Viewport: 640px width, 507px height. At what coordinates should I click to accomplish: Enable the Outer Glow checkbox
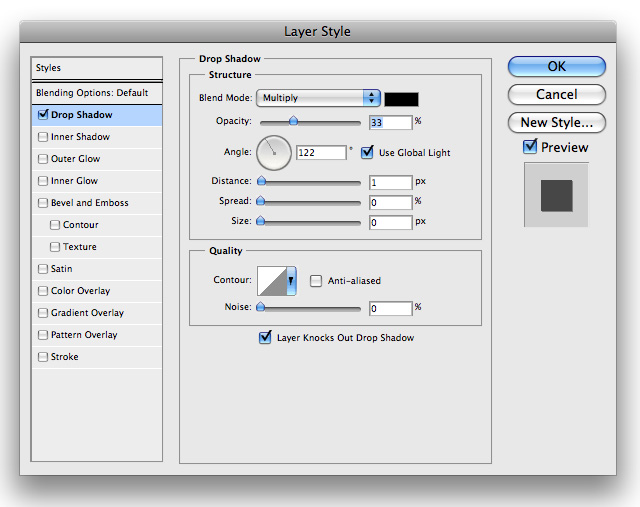[x=42, y=159]
